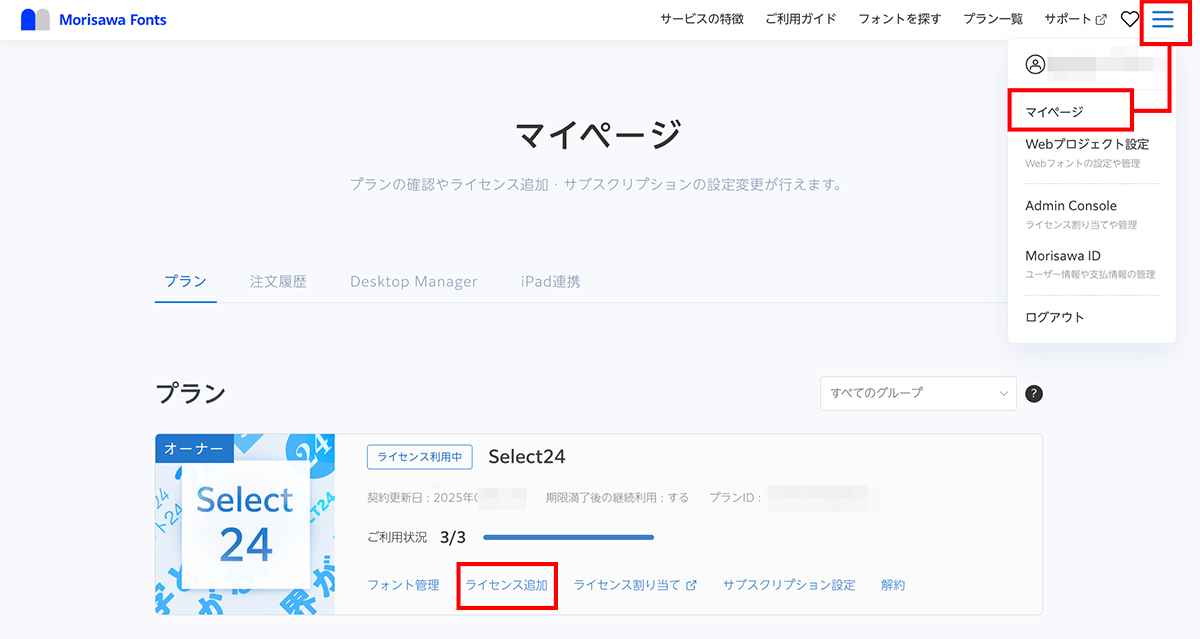1200x639 pixels.
Task: Click the ライセンス追加 link
Action: (x=506, y=585)
